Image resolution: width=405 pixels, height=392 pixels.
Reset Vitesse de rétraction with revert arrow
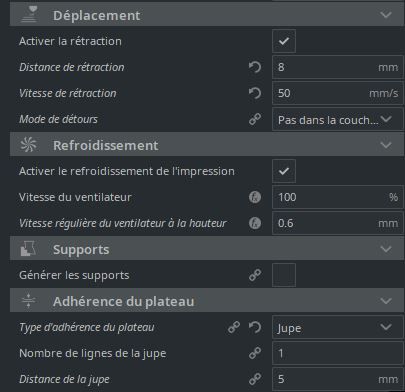coord(255,93)
